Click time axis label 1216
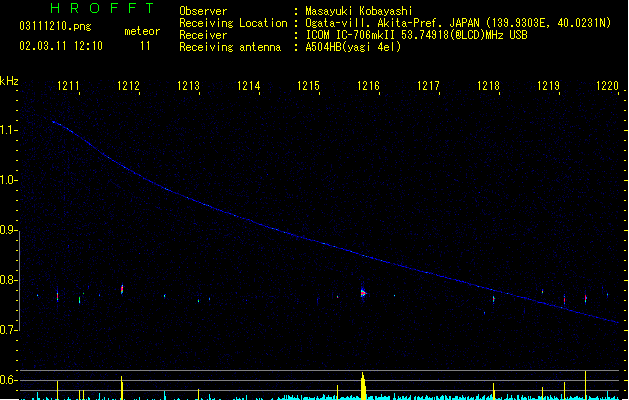629x400 pixels. click(368, 86)
